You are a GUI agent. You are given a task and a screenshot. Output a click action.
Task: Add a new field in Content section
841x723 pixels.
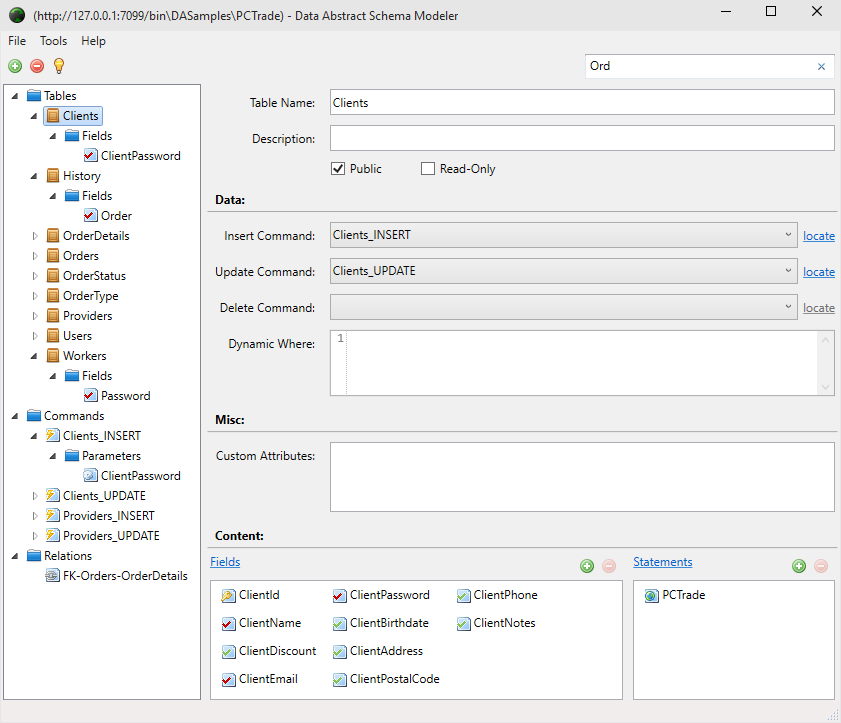587,566
